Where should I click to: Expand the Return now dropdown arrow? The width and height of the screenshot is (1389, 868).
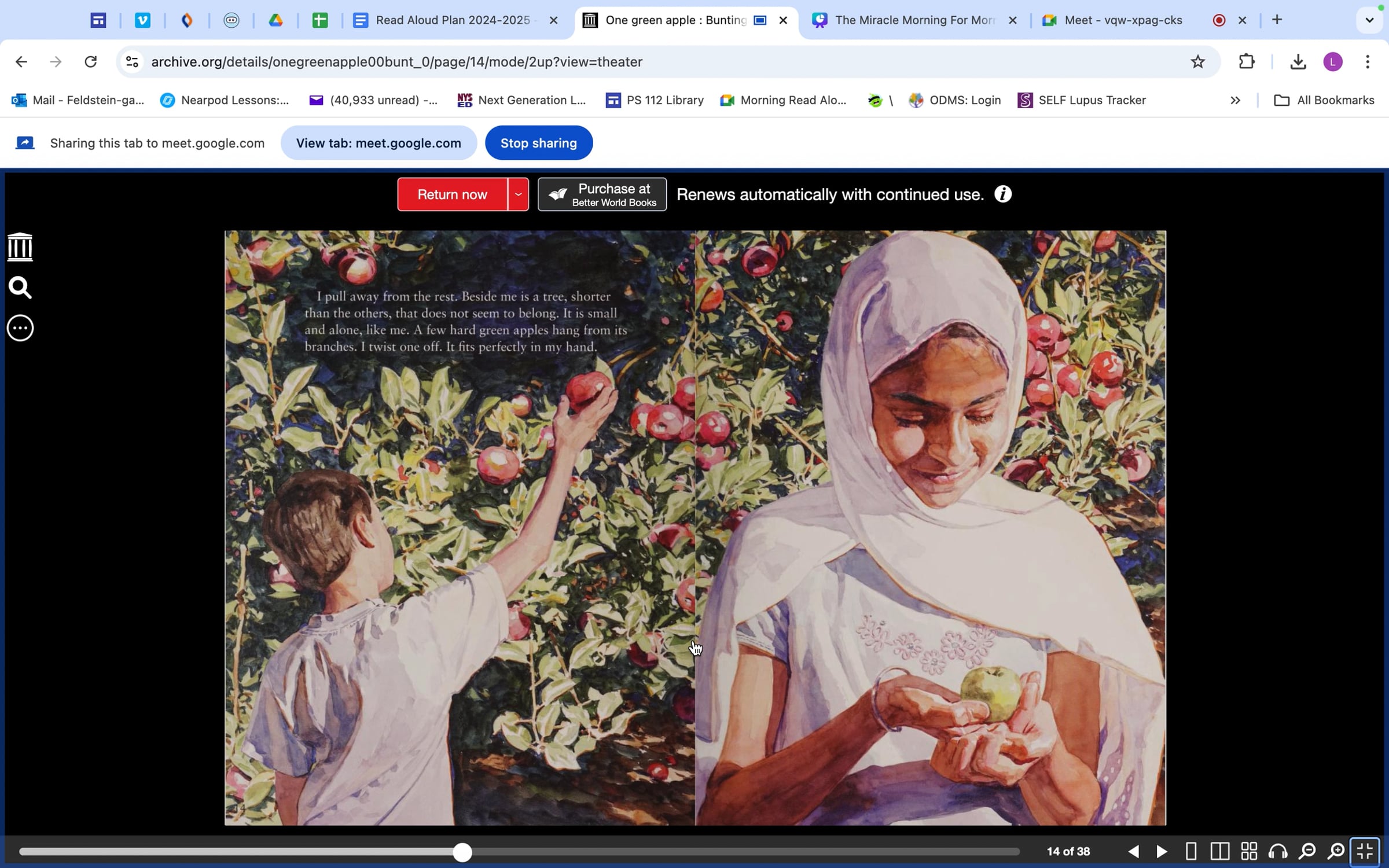point(519,194)
